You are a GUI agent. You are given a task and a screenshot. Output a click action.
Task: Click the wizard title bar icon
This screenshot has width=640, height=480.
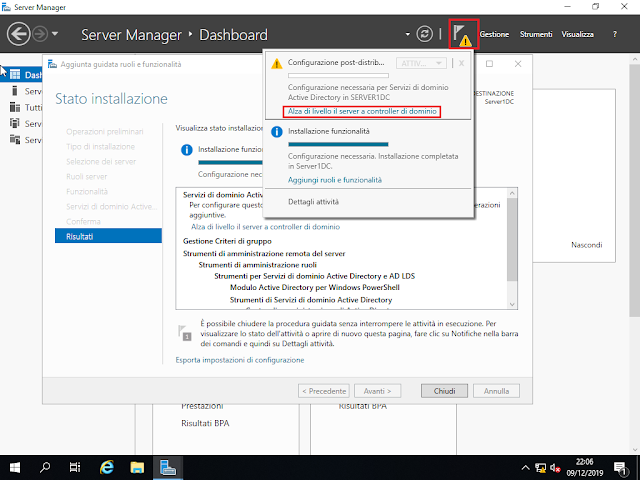[52, 64]
